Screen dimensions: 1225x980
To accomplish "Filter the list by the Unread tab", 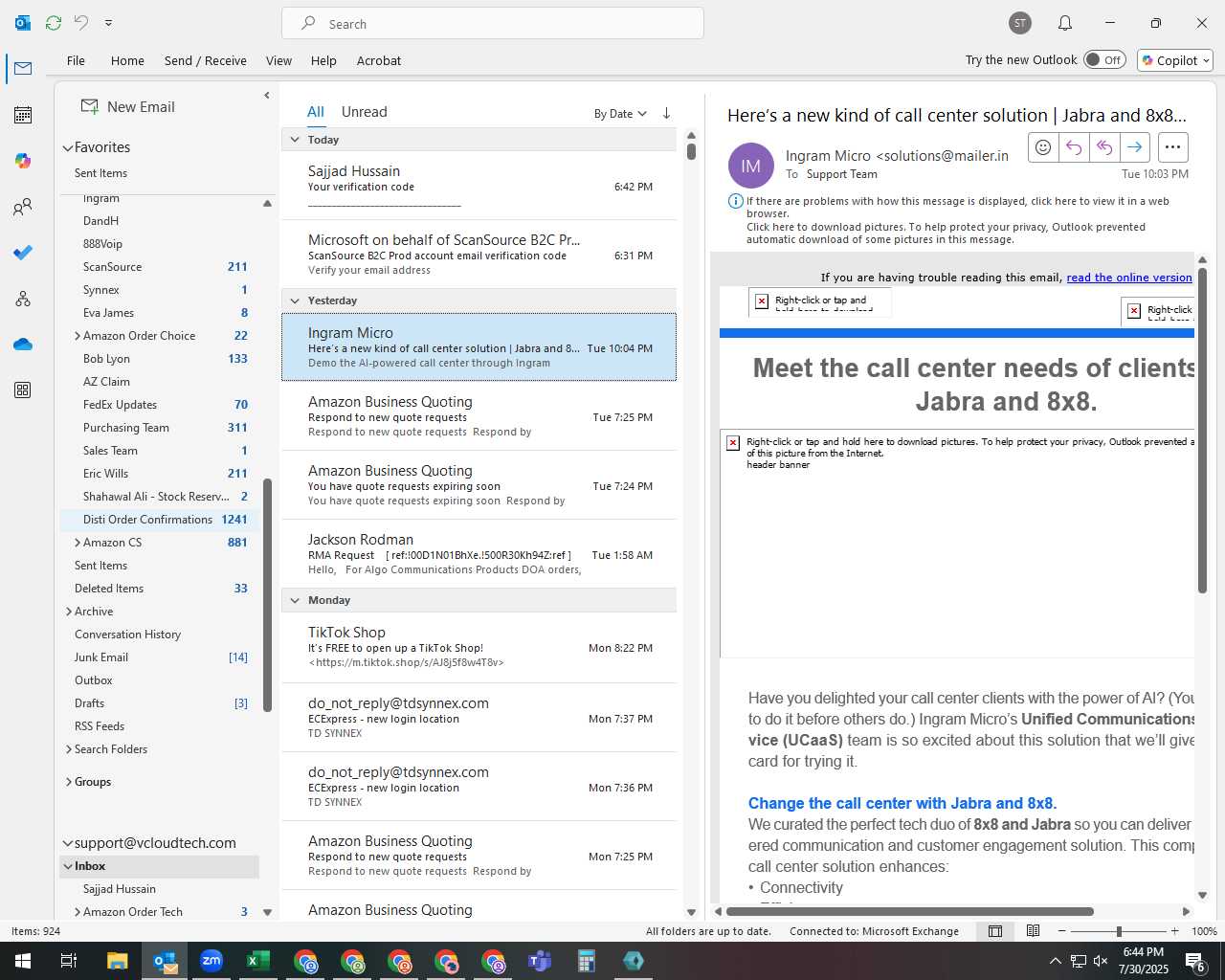I will 365,112.
